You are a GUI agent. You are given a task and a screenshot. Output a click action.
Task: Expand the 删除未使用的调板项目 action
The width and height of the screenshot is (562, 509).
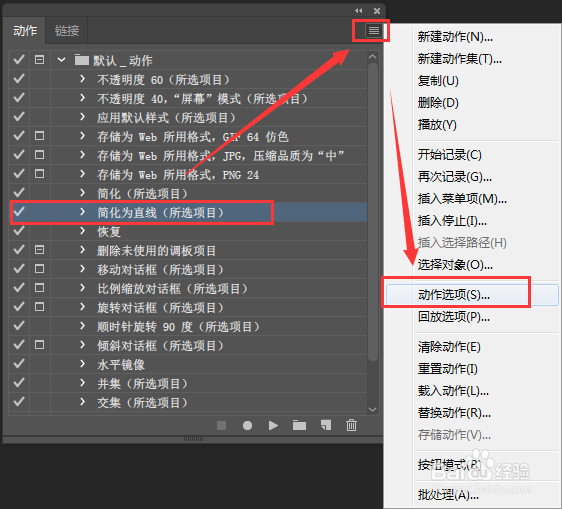[82, 250]
